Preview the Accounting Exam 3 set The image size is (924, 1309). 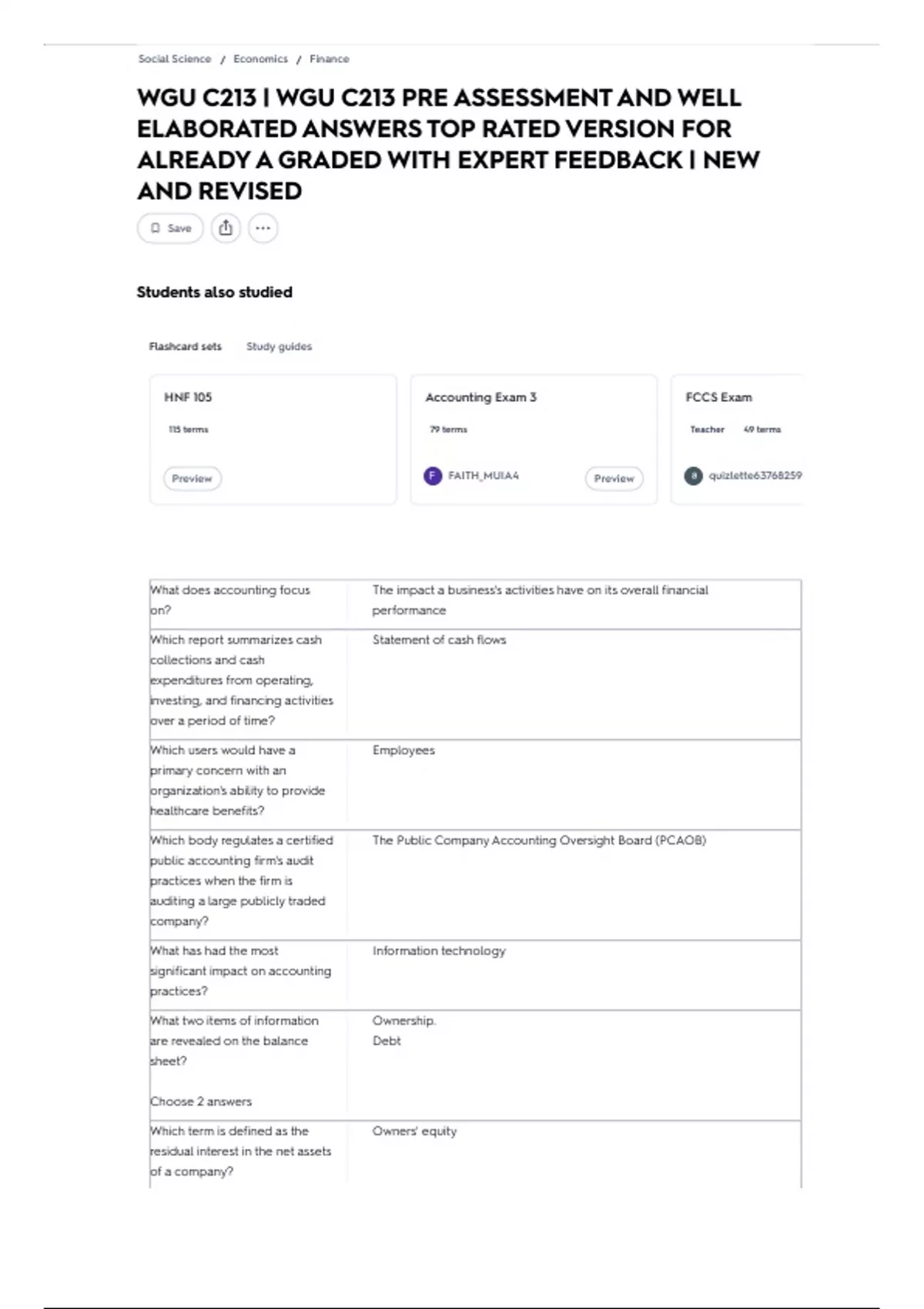pos(614,478)
